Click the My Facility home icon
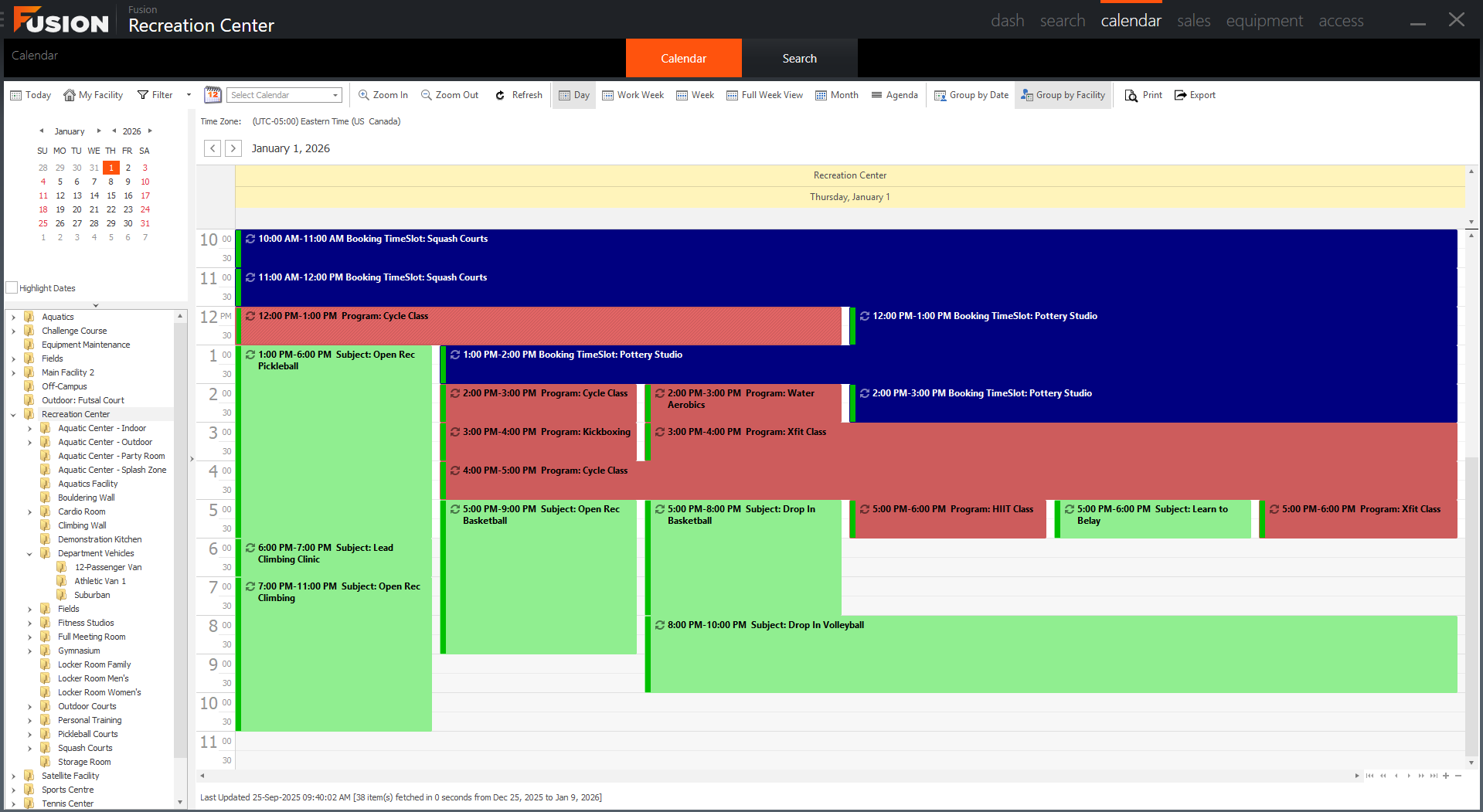Viewport: 1483px width, 812px height. 70,95
